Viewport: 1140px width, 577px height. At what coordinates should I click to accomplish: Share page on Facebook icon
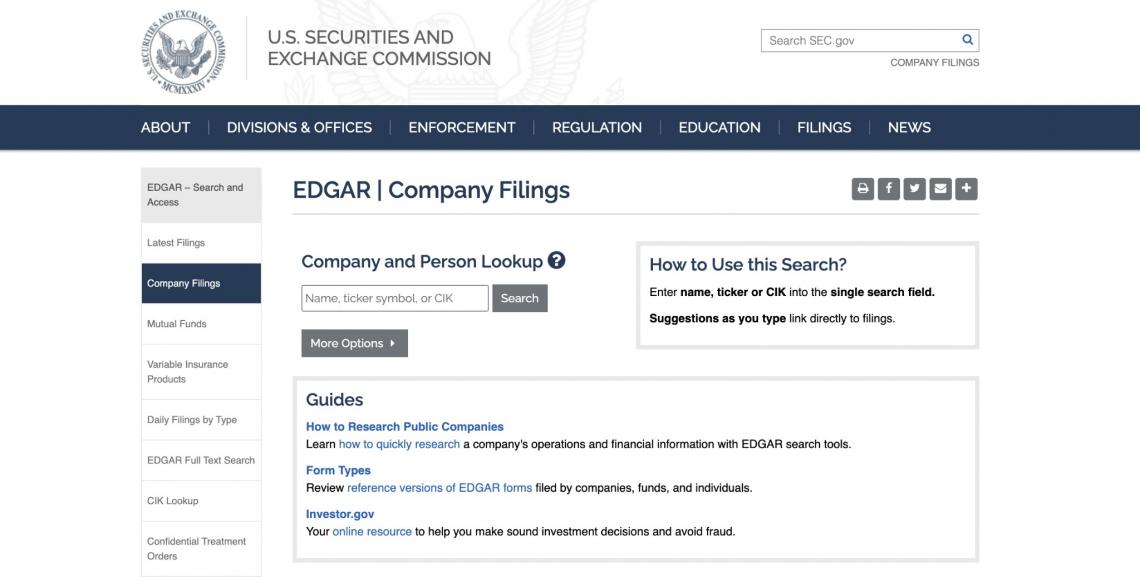888,188
